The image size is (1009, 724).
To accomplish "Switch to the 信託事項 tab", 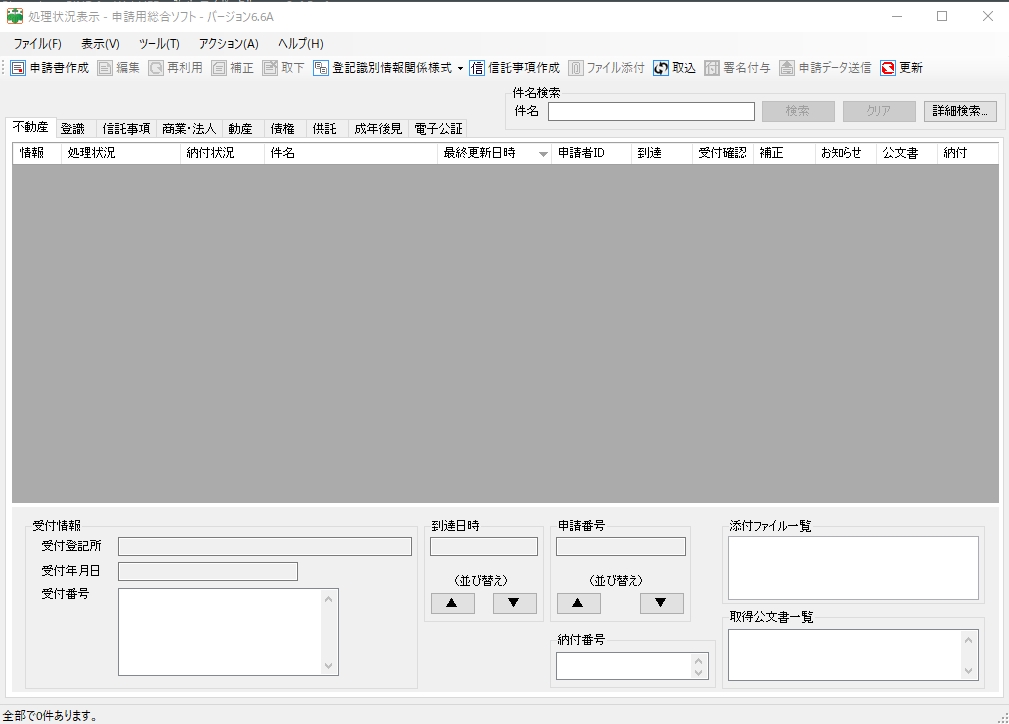I will (x=126, y=129).
